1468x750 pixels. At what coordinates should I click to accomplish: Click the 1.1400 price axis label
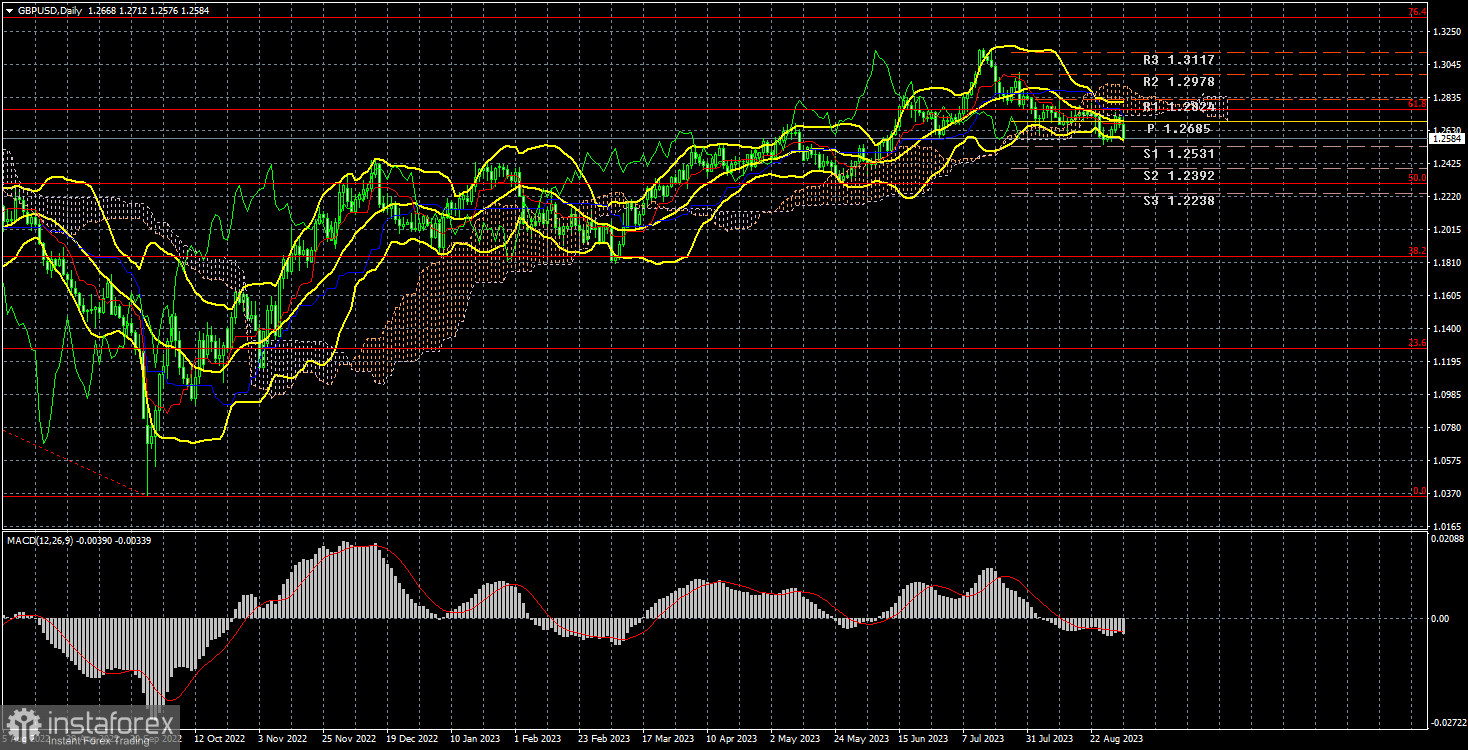click(1446, 329)
